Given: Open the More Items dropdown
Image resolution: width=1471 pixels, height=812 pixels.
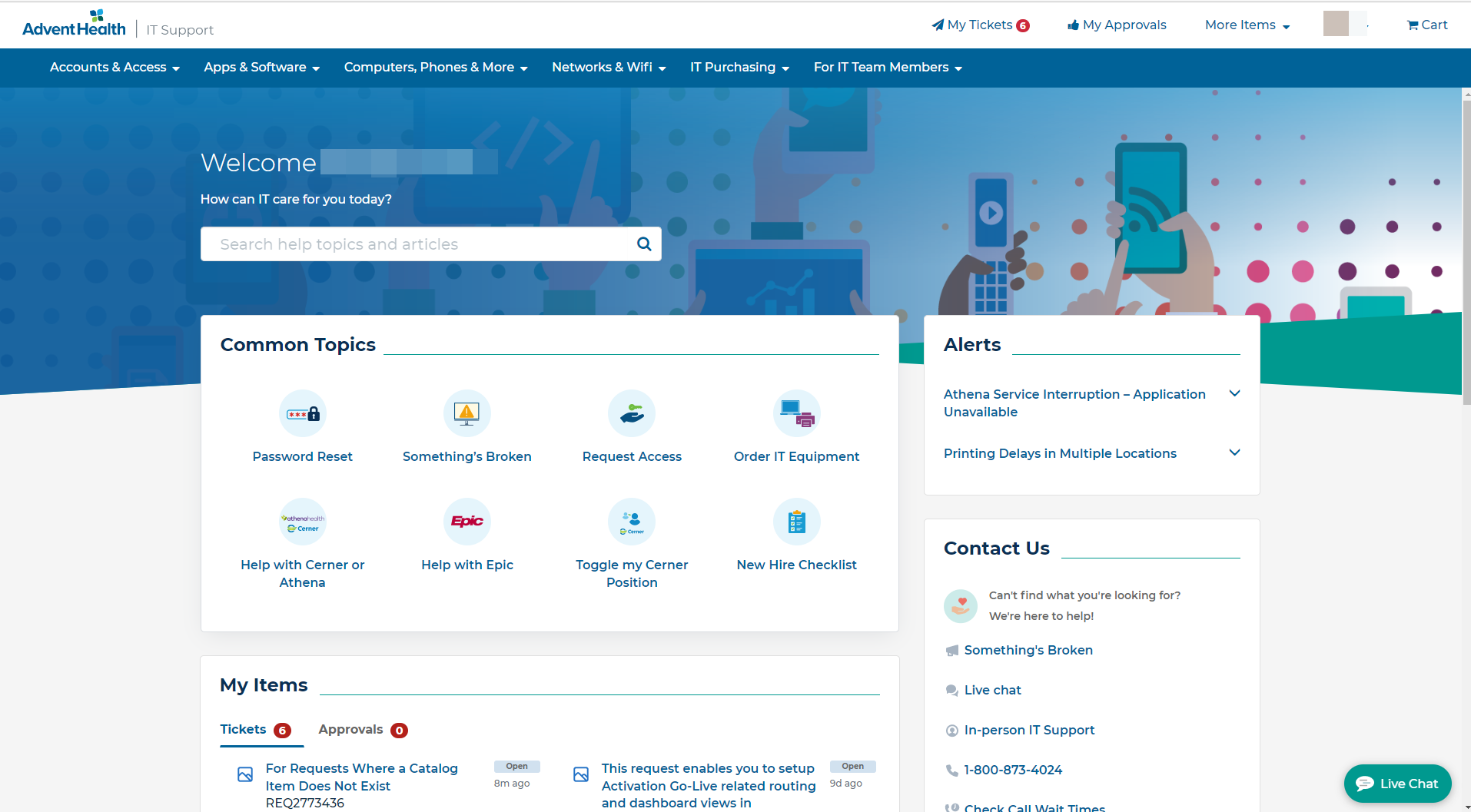Looking at the screenshot, I should 1247,25.
